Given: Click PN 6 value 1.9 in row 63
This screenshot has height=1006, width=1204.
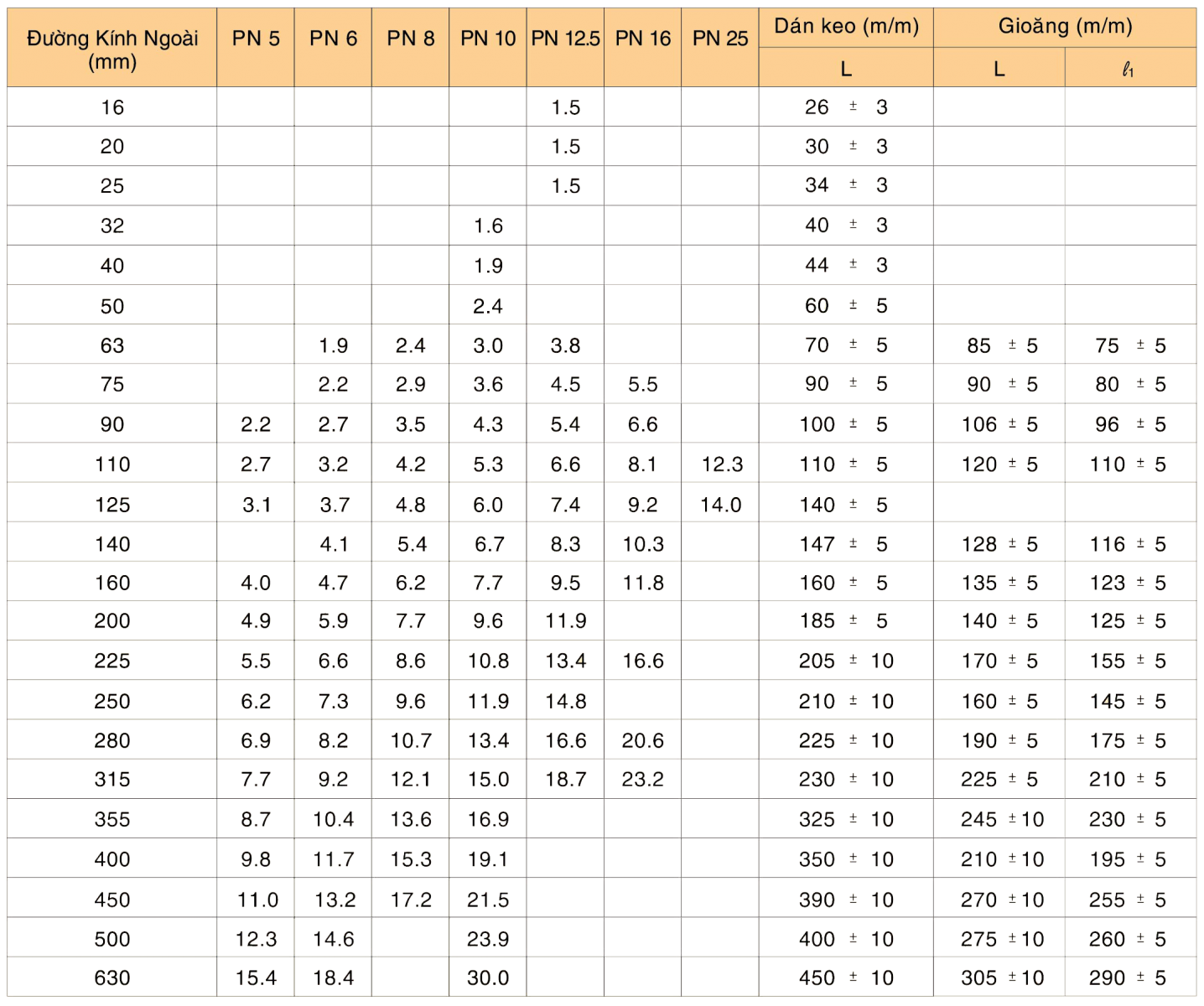Looking at the screenshot, I should pyautogui.click(x=333, y=345).
